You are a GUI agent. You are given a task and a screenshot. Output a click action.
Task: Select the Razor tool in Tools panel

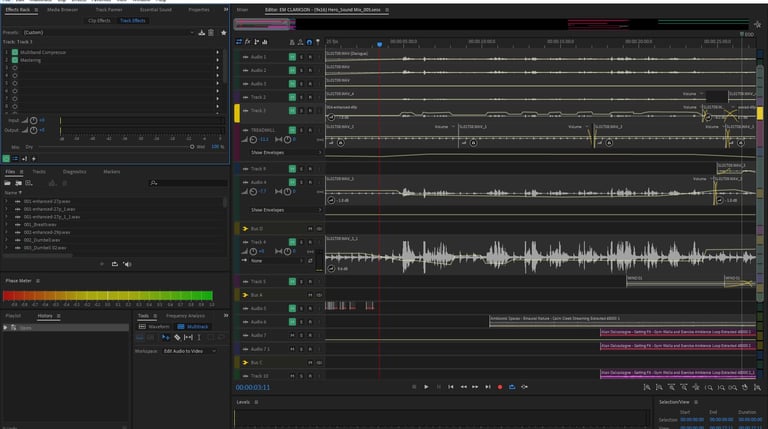[x=177, y=338]
